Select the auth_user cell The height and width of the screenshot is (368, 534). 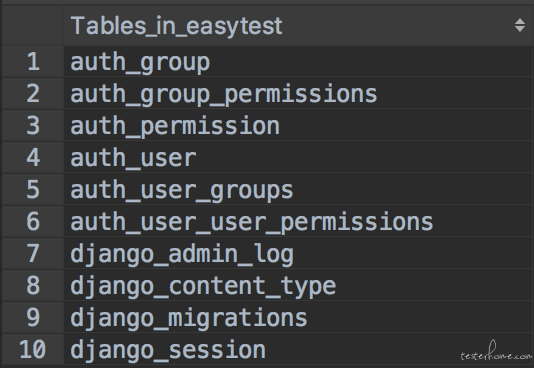point(297,158)
